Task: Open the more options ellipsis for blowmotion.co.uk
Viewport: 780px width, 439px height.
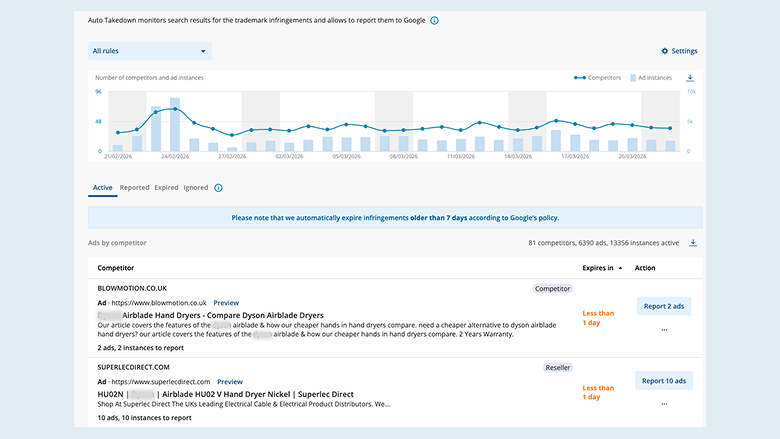Action: coord(664,330)
